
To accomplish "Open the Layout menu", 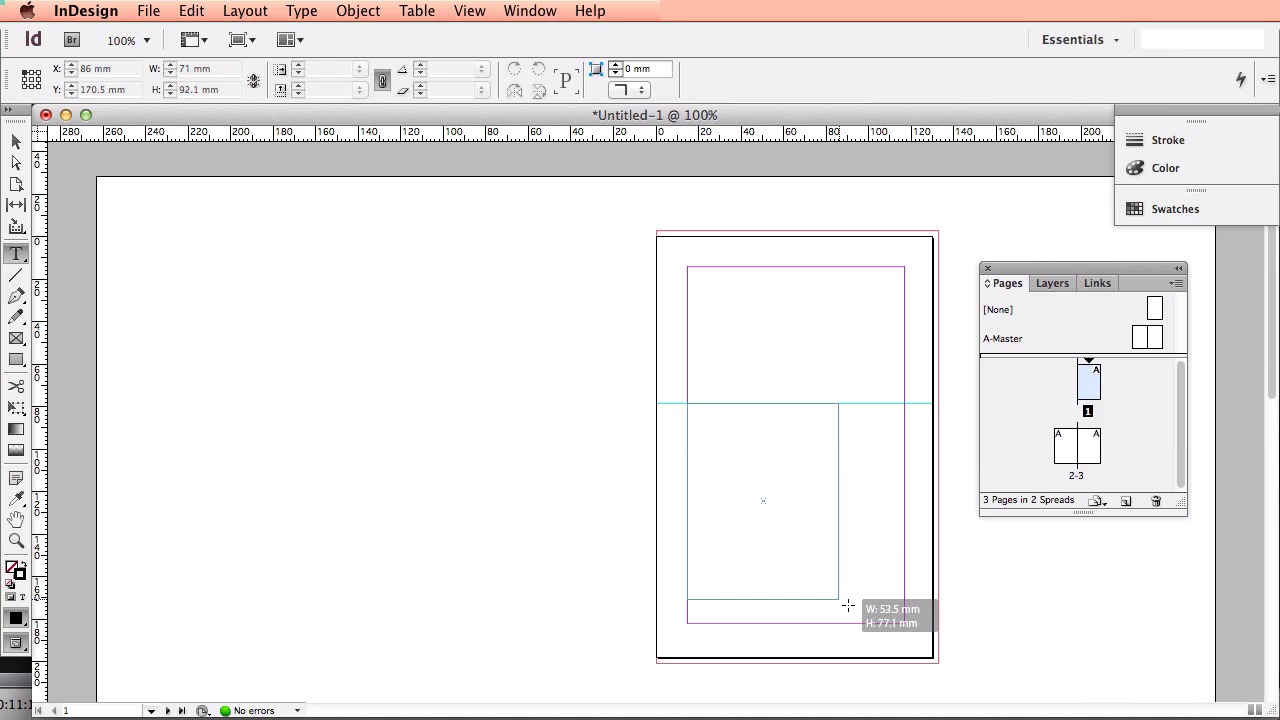I will point(244,11).
